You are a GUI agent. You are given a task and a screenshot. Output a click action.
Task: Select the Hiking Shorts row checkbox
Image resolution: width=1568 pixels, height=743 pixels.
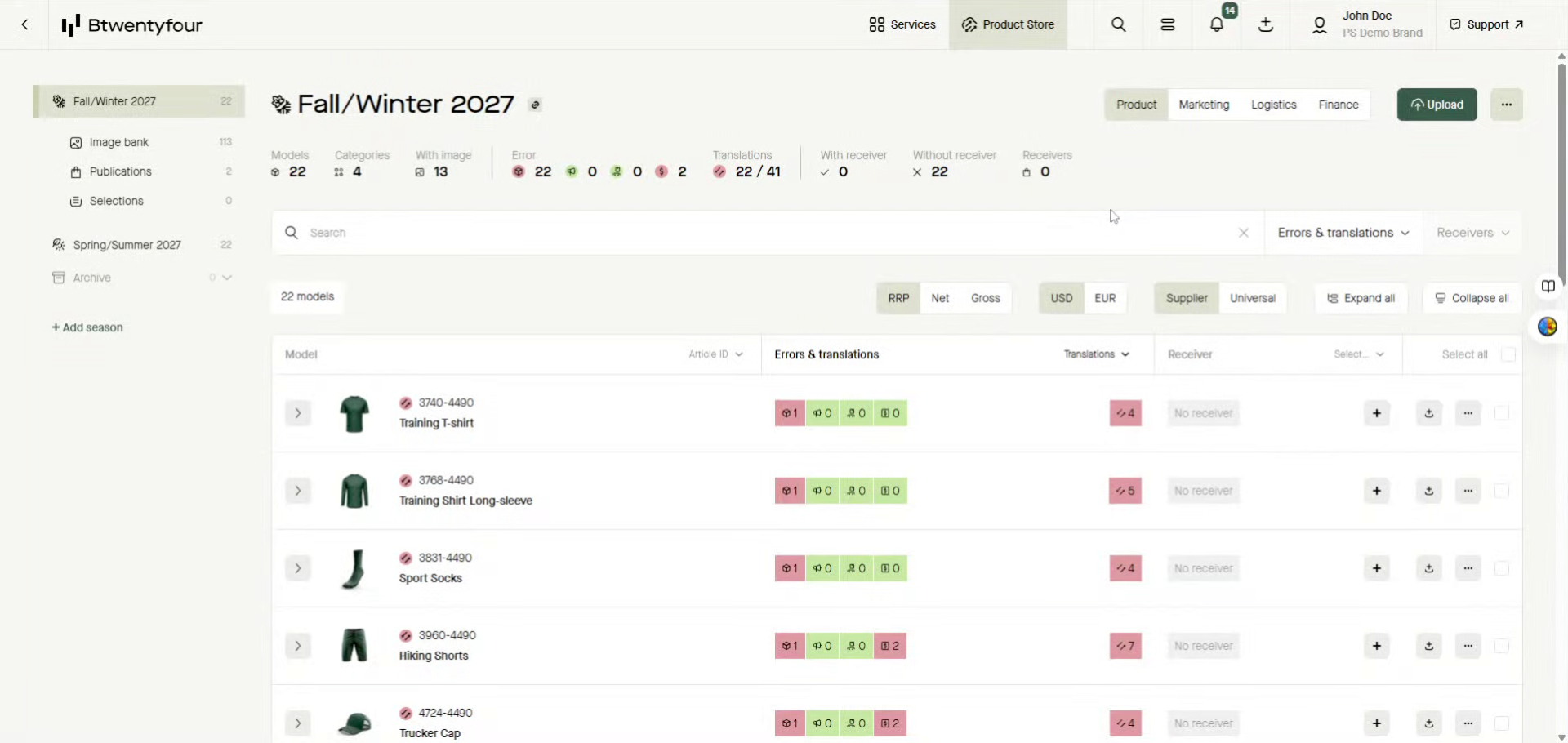coord(1501,646)
